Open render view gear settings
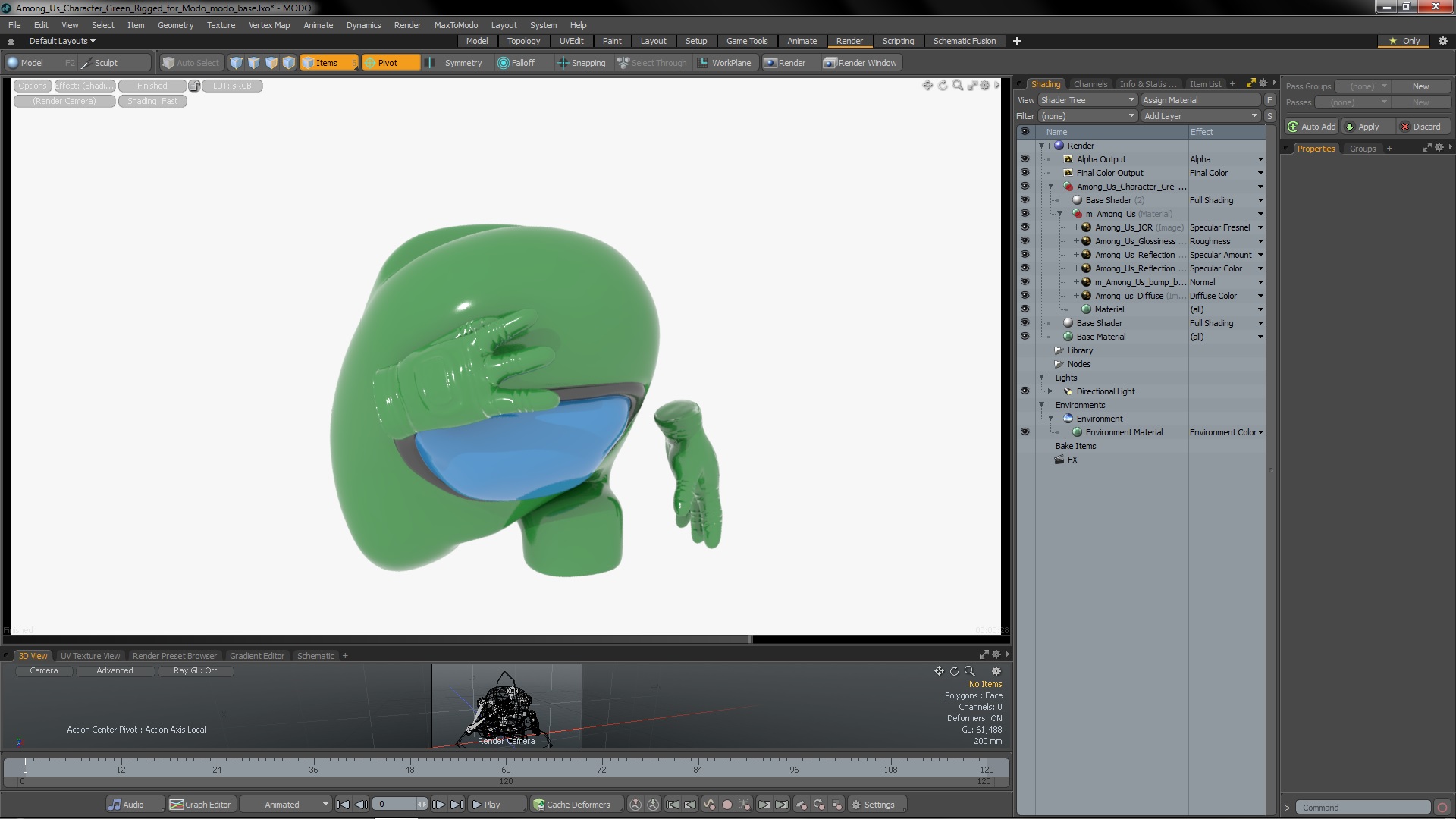 tap(985, 86)
